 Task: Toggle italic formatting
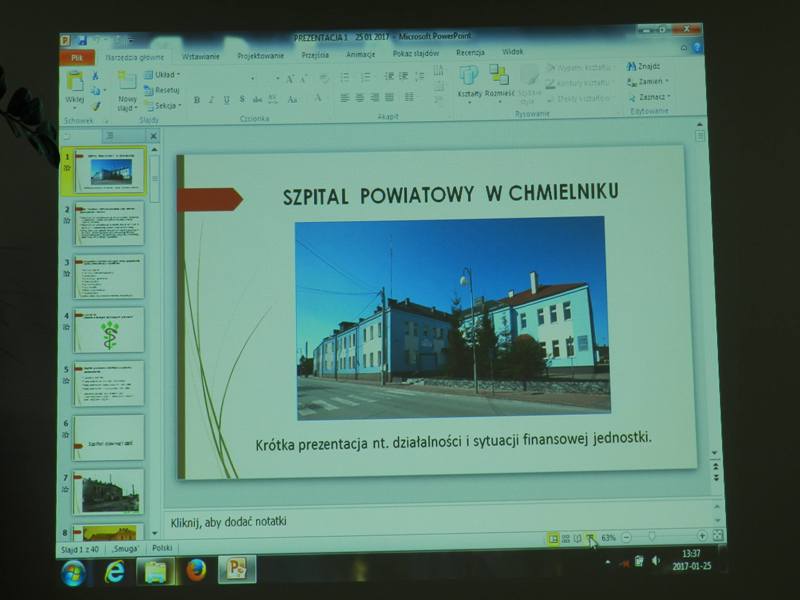(212, 100)
